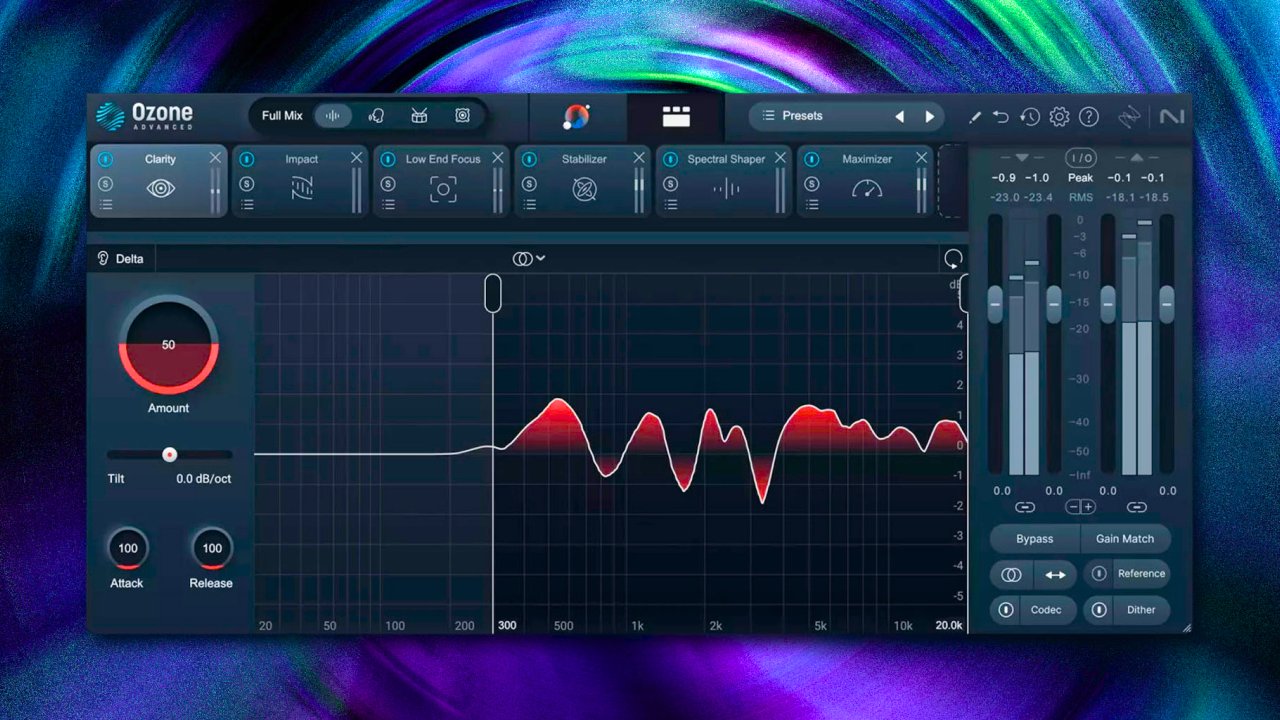Viewport: 1280px width, 720px height.
Task: Open the Master Assistant colorful orb
Action: coord(576,116)
